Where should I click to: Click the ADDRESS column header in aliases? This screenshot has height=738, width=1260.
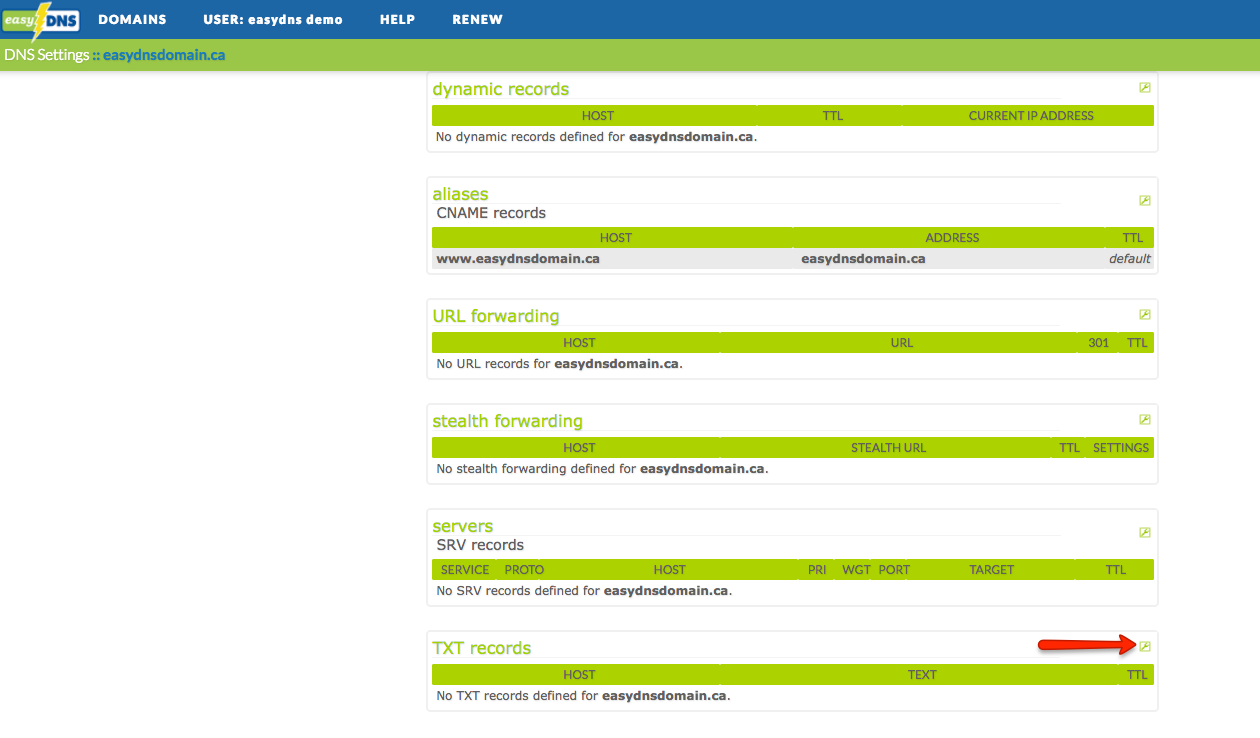(952, 238)
